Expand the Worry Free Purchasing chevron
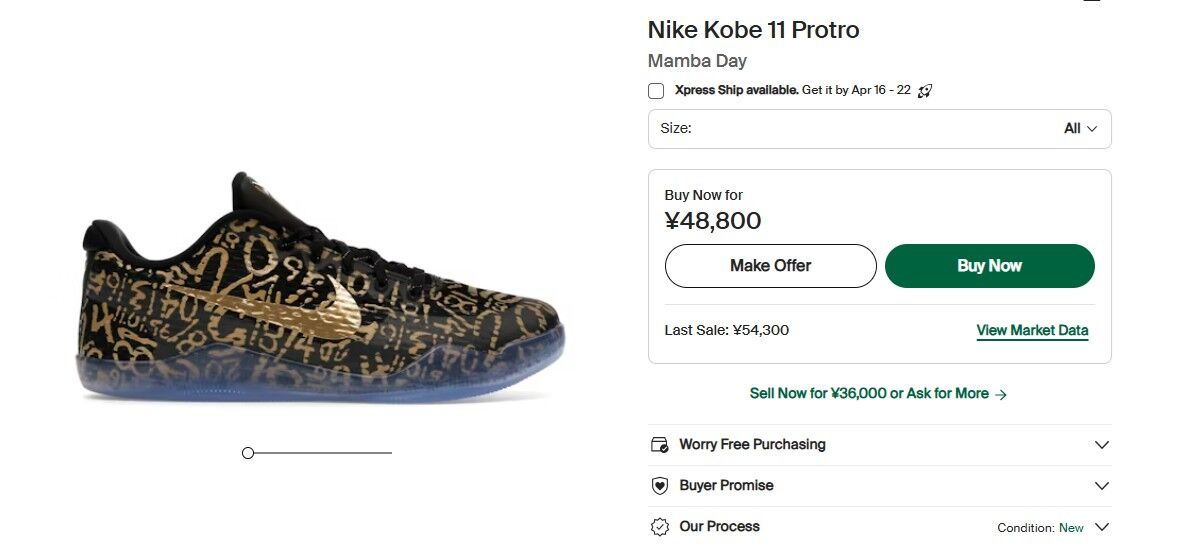 (x=1102, y=445)
